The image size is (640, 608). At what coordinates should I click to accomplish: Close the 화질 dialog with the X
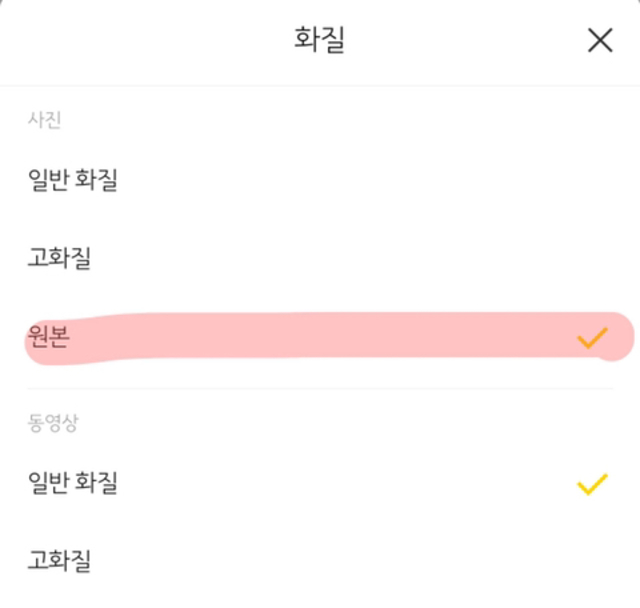(x=600, y=40)
